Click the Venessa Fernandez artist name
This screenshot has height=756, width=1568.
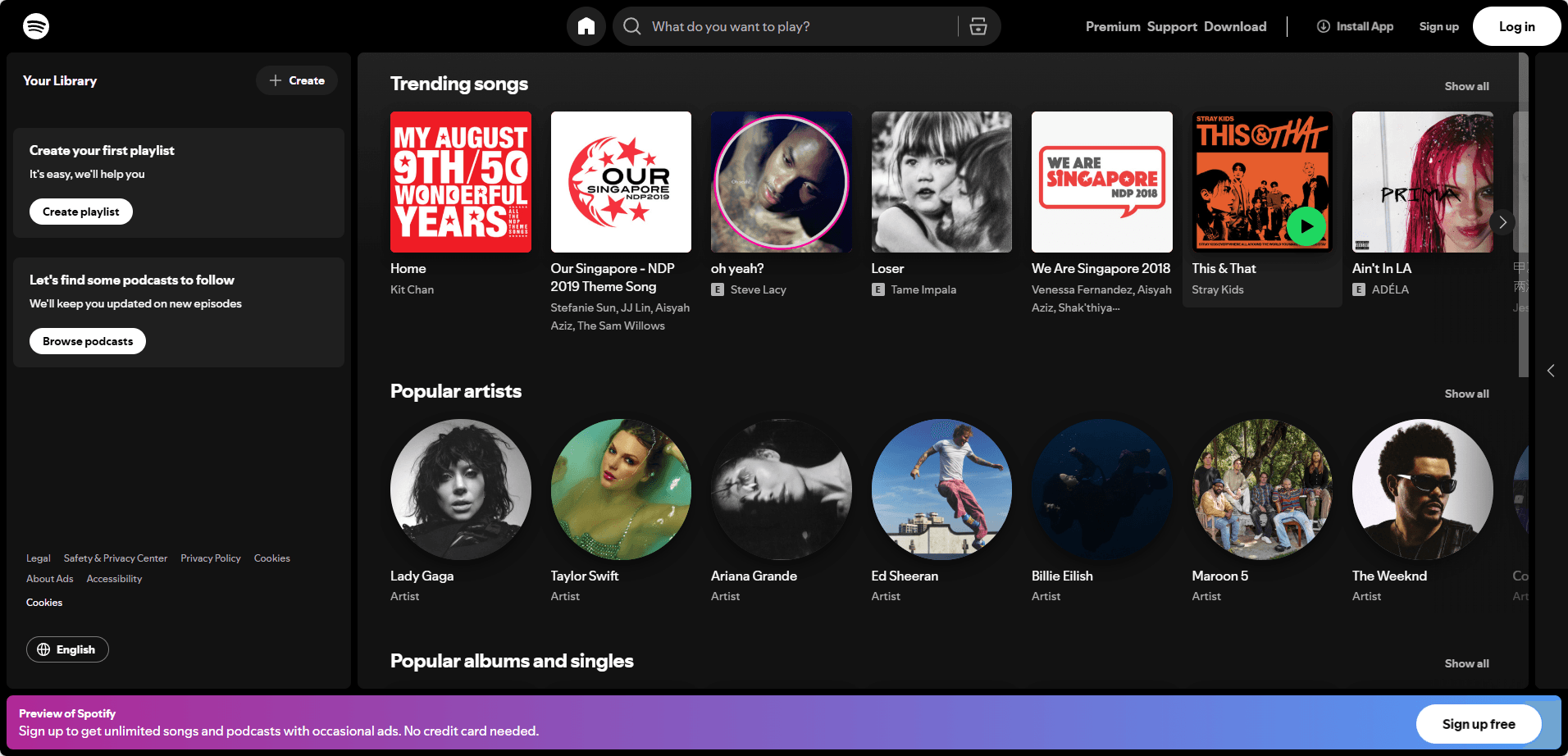coord(1083,289)
